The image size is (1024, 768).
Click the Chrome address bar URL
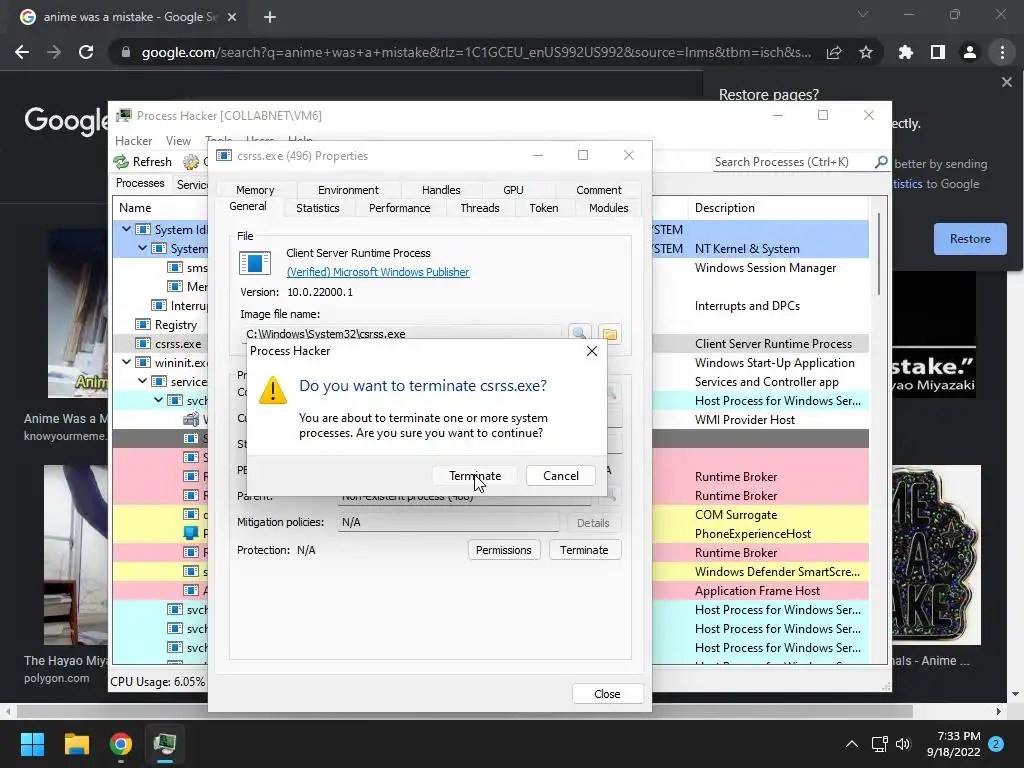(476, 52)
